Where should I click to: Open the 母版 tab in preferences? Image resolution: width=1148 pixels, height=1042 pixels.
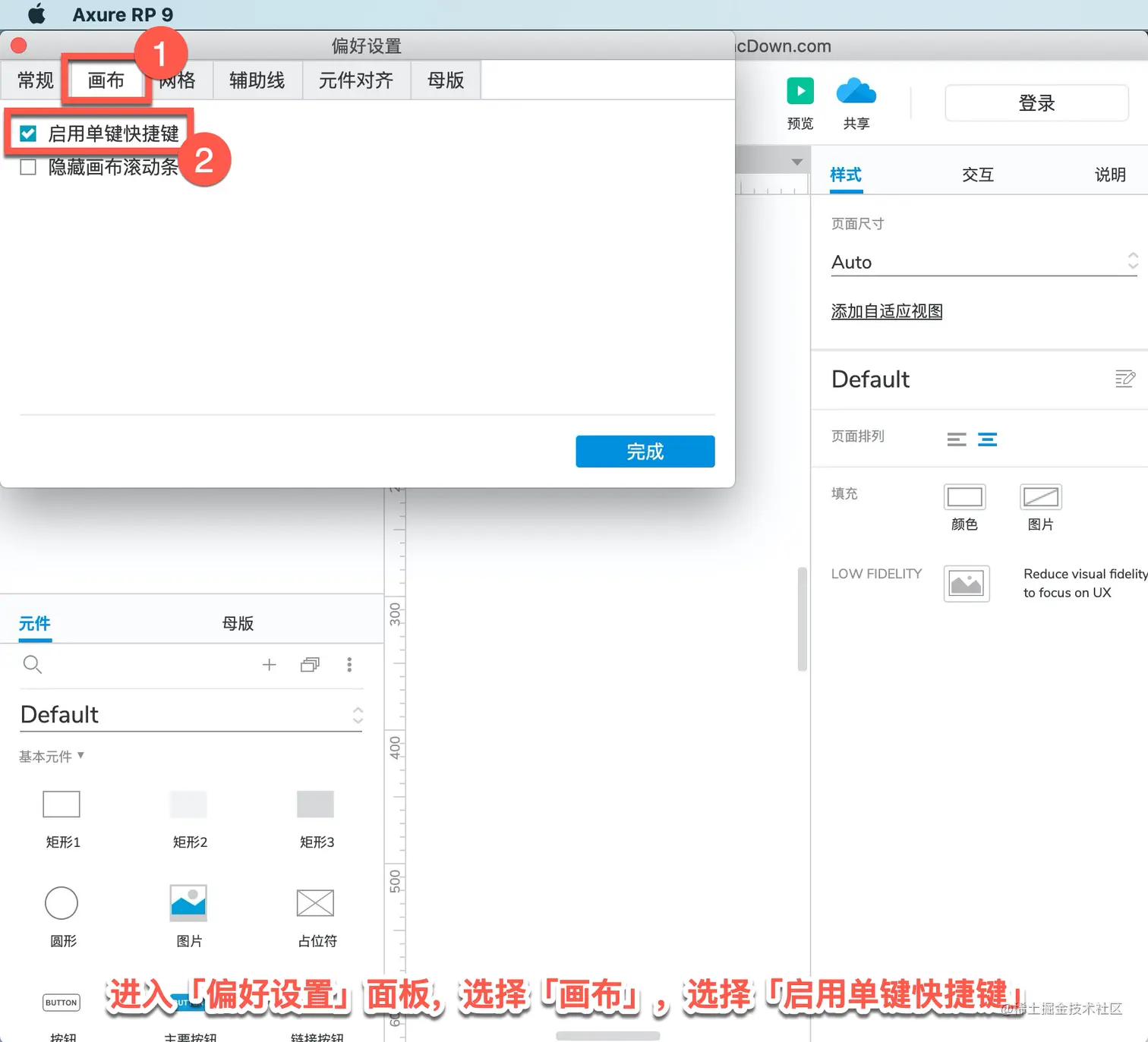[x=446, y=80]
